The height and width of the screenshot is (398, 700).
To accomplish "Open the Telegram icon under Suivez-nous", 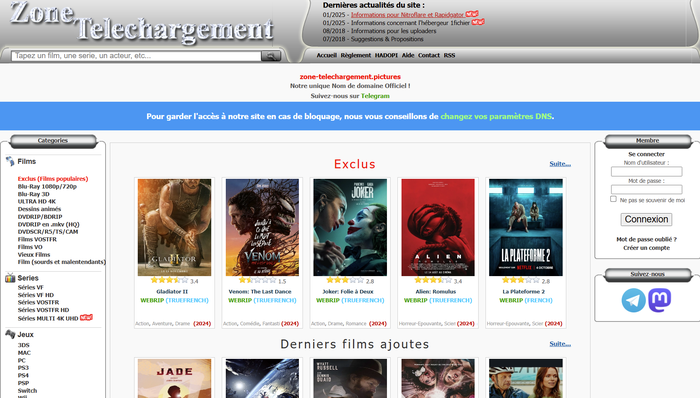I will tap(633, 300).
